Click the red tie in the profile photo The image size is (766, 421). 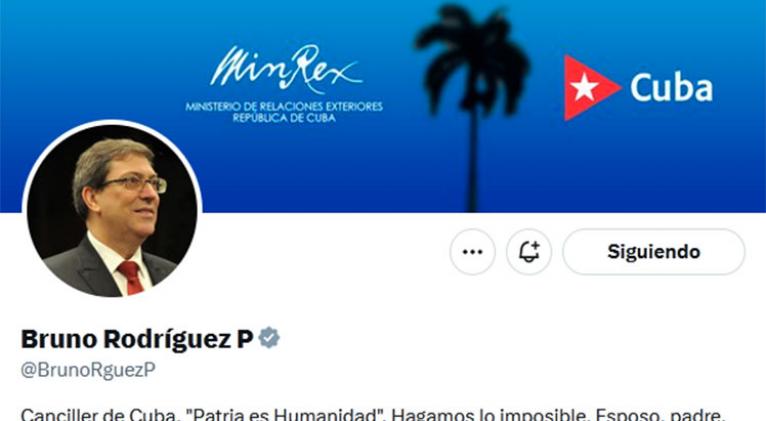click(x=131, y=277)
